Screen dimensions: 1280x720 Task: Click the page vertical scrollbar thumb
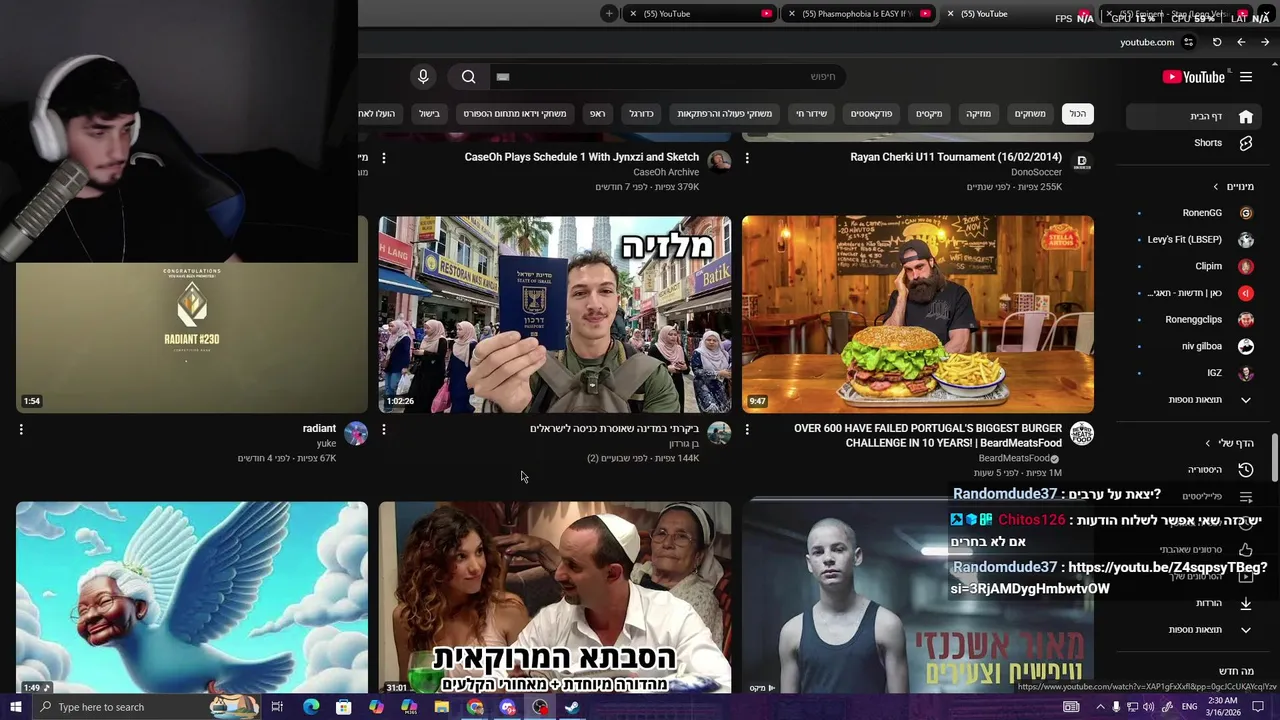coord(1274,458)
